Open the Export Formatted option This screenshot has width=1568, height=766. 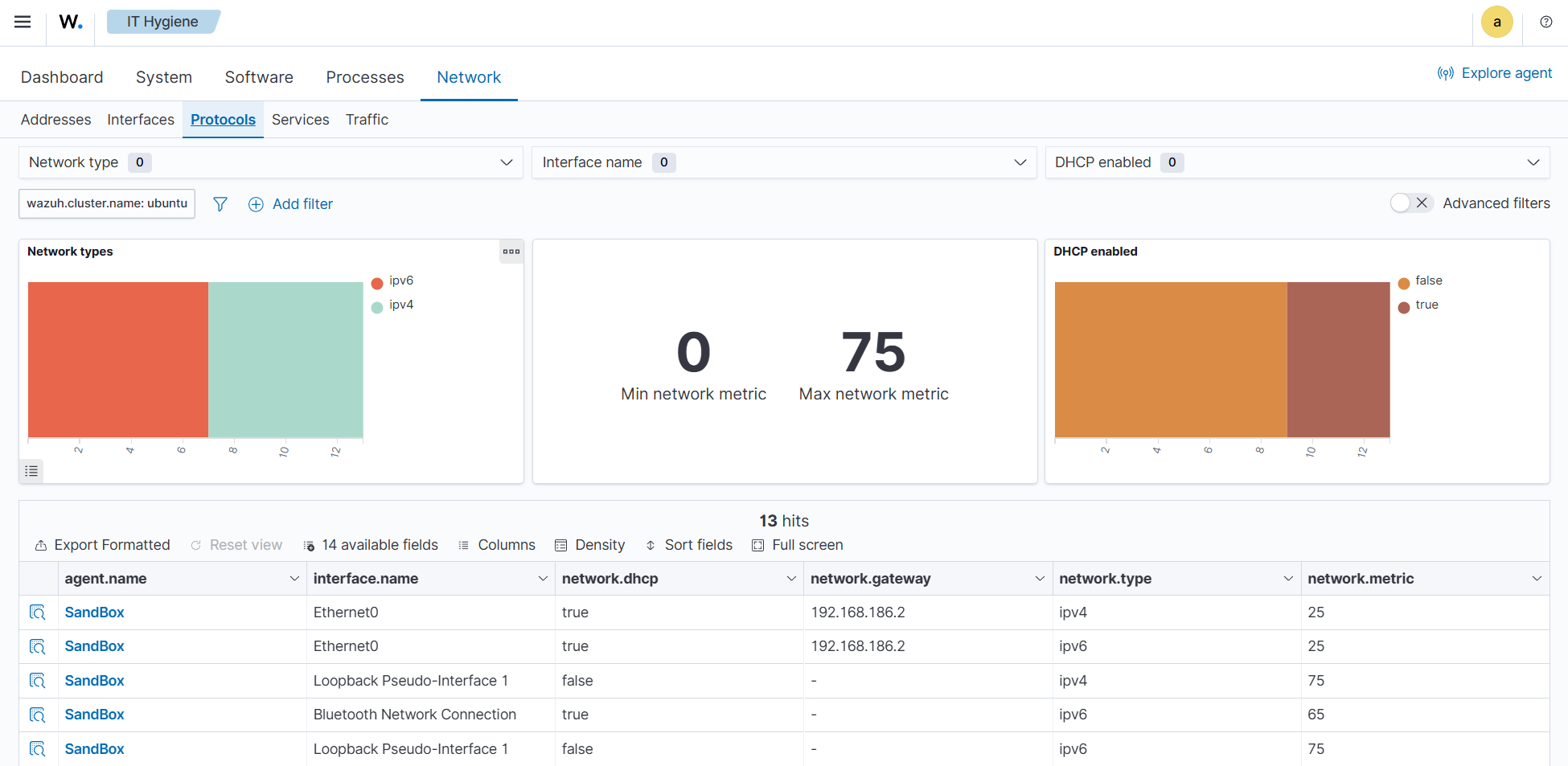point(102,545)
